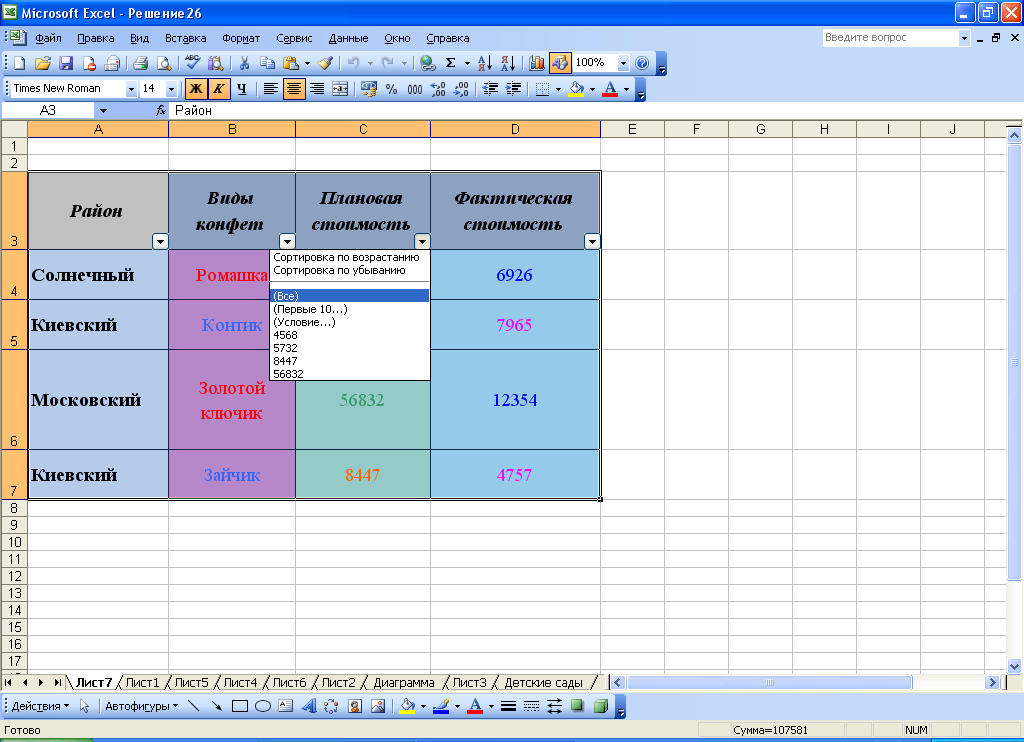Click drawing toolbar Line Color icon

tap(441, 706)
